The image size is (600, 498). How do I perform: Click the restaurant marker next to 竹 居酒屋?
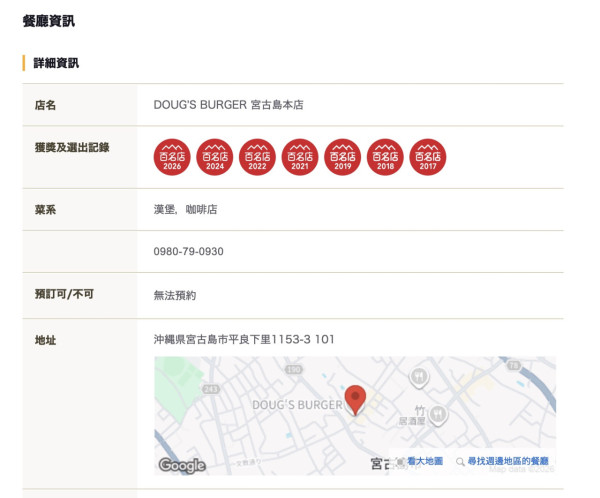point(438,415)
